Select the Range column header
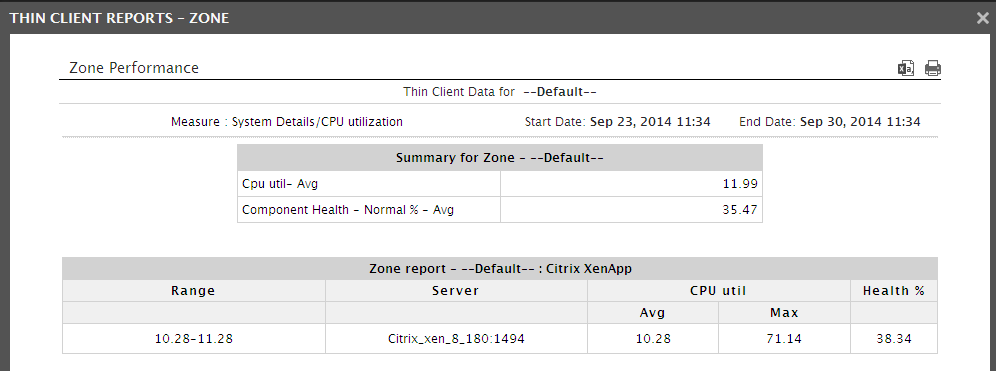Screen dimensions: 996x371 point(193,291)
